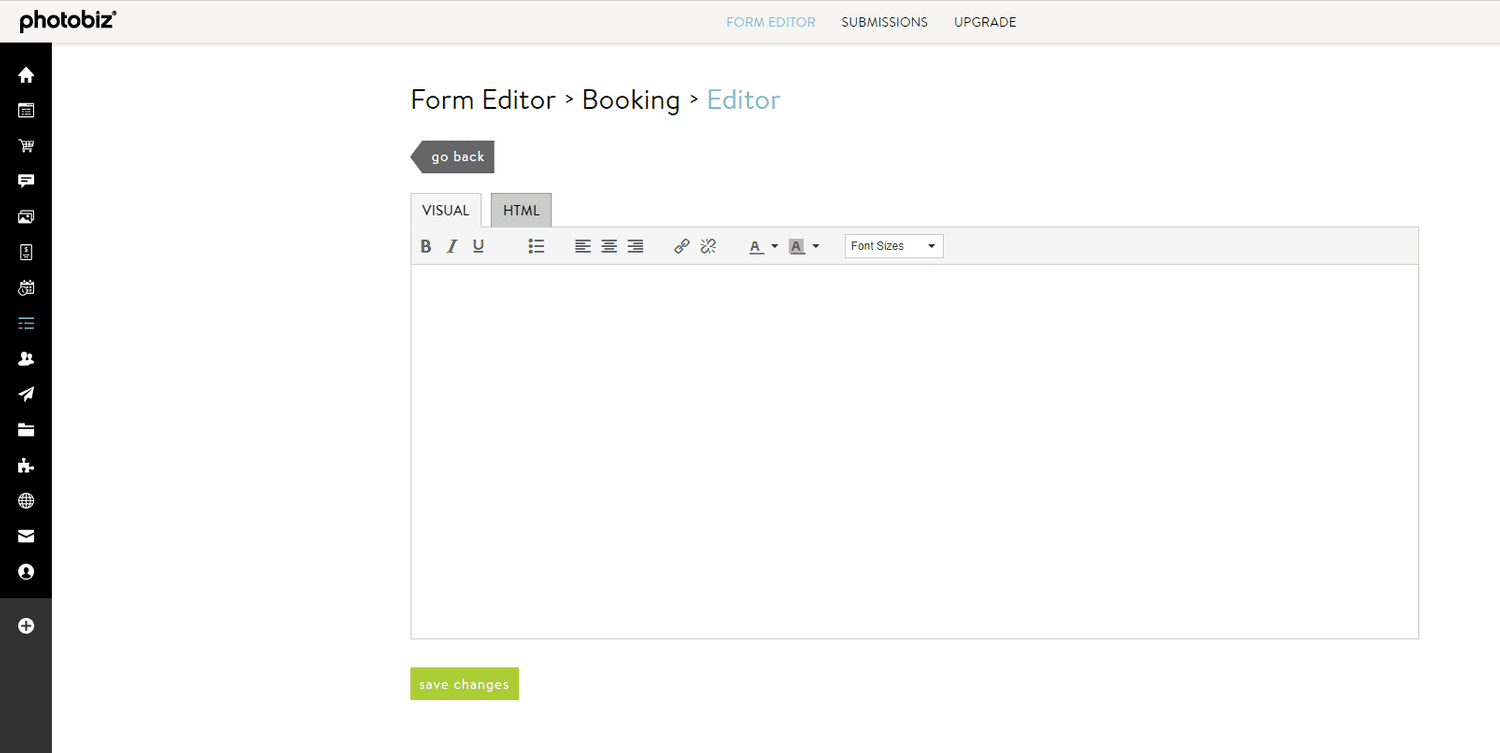Remove a hyperlink with the unlink tool
Viewport: 1500px width, 753px height.
click(708, 245)
